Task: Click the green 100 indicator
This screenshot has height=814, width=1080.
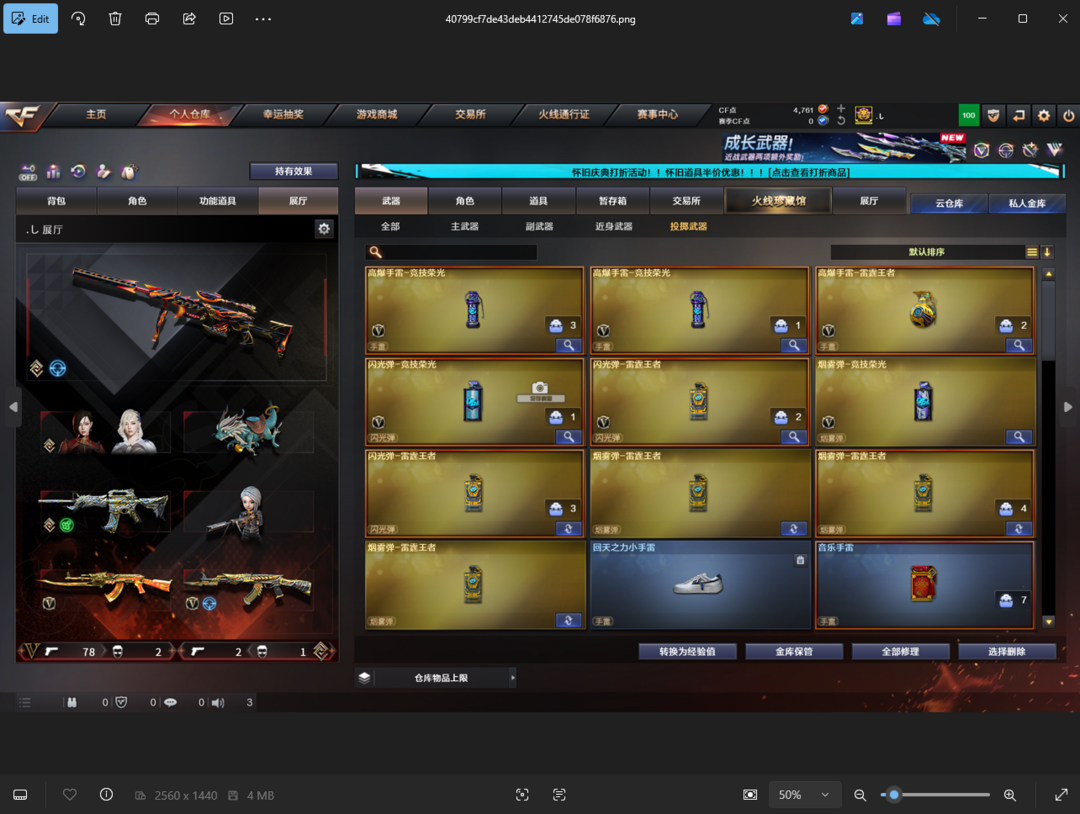Action: point(969,115)
